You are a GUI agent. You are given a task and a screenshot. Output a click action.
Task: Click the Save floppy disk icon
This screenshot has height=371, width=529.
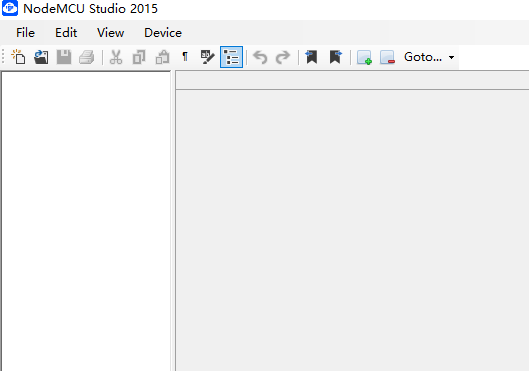[x=64, y=57]
